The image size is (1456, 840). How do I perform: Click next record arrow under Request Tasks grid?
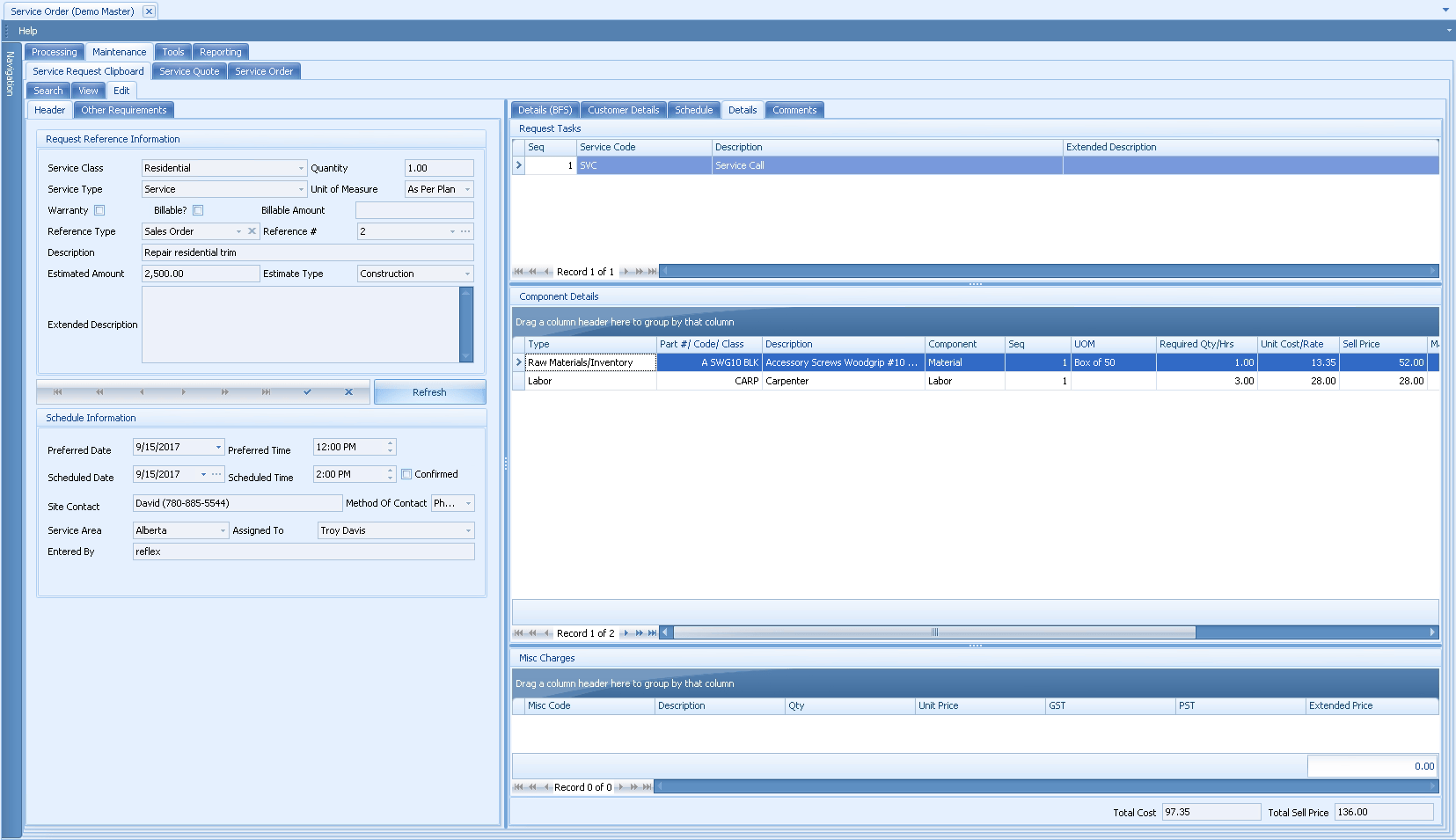[626, 272]
